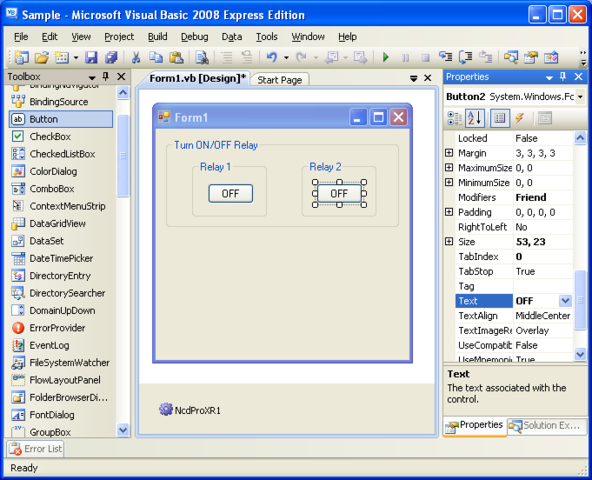
Task: Click the selected Relay 2 OFF button
Action: tap(339, 193)
